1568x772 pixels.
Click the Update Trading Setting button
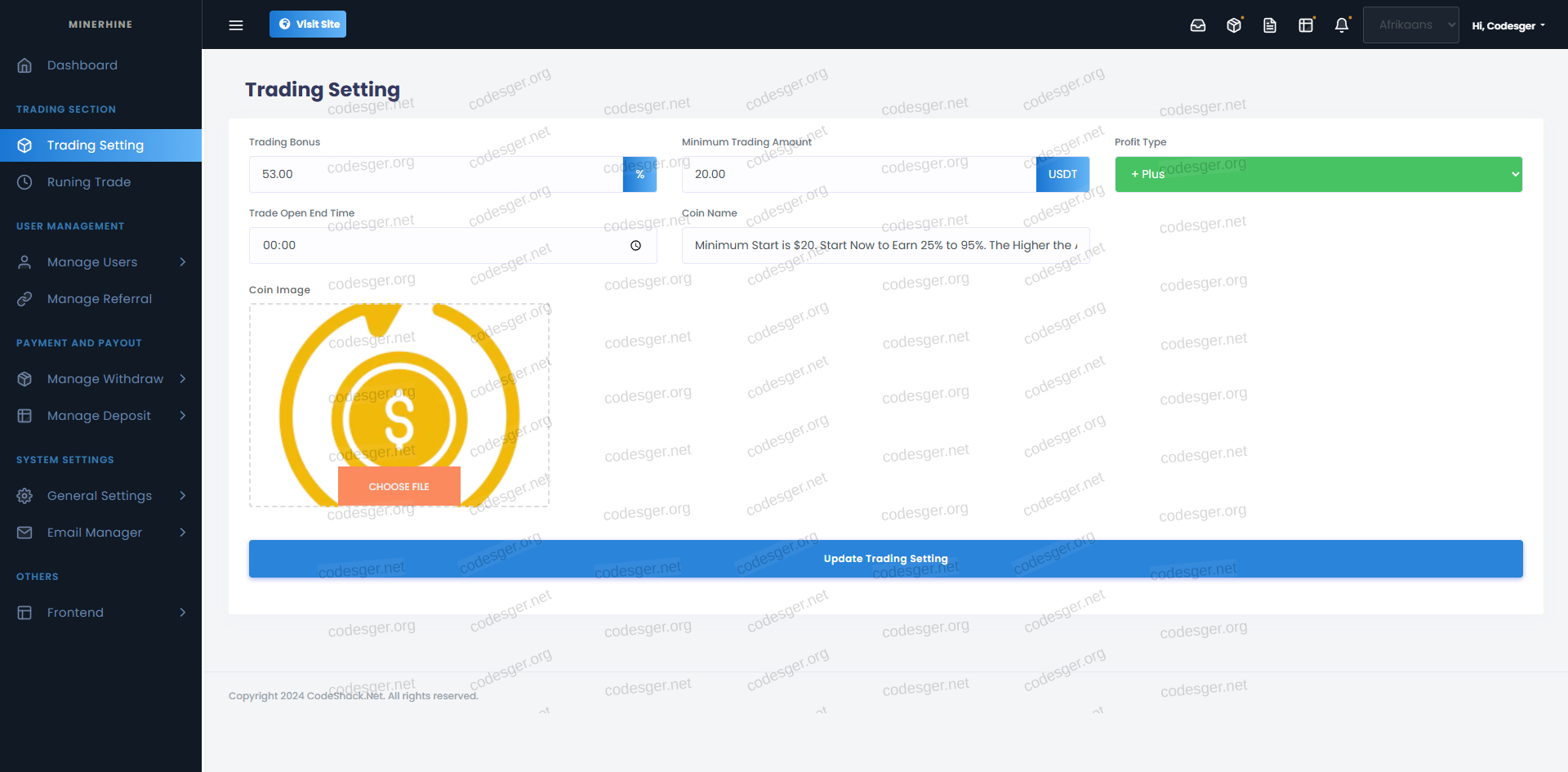(885, 559)
